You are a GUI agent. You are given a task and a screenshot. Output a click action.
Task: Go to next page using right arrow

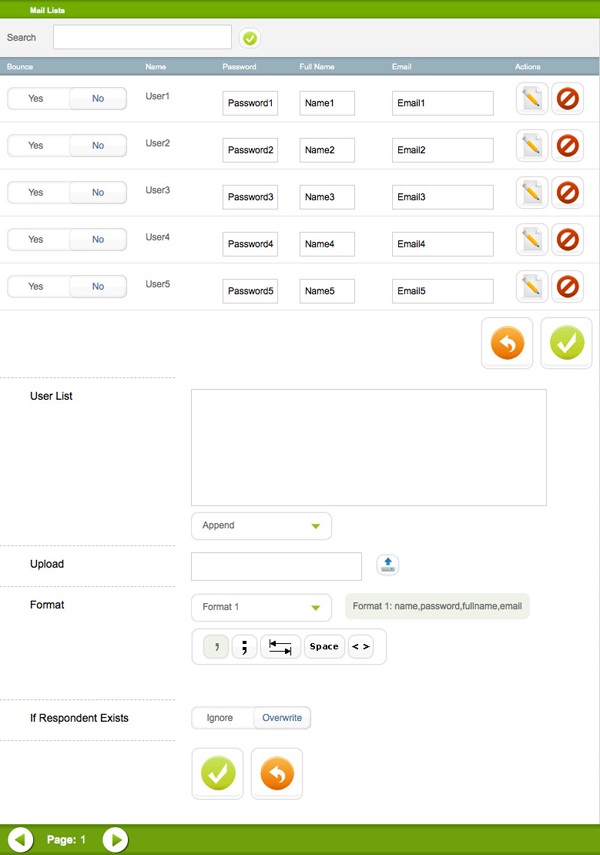click(116, 840)
